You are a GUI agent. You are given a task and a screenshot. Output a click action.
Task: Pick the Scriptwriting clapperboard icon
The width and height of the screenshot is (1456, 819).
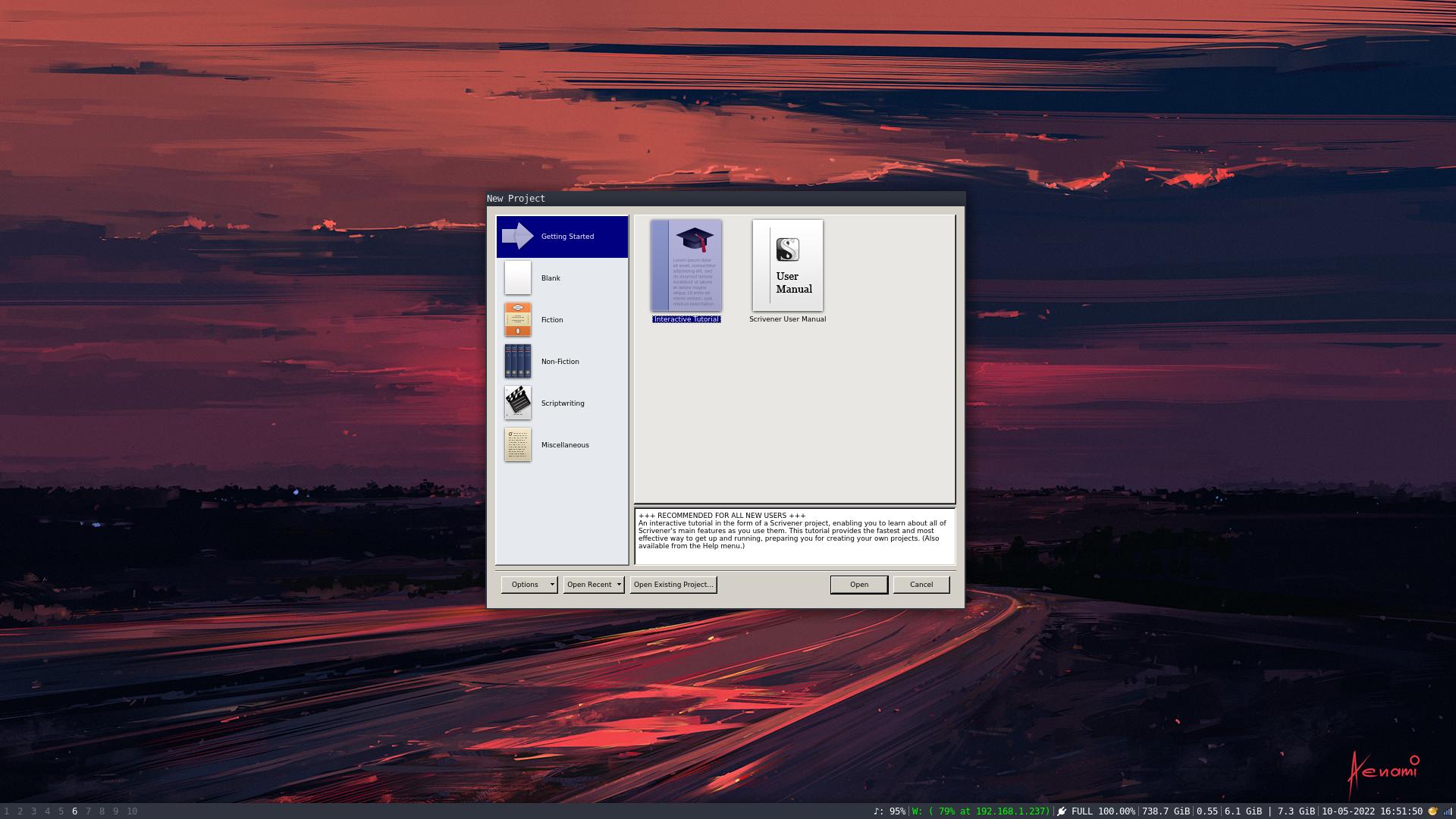pyautogui.click(x=518, y=403)
